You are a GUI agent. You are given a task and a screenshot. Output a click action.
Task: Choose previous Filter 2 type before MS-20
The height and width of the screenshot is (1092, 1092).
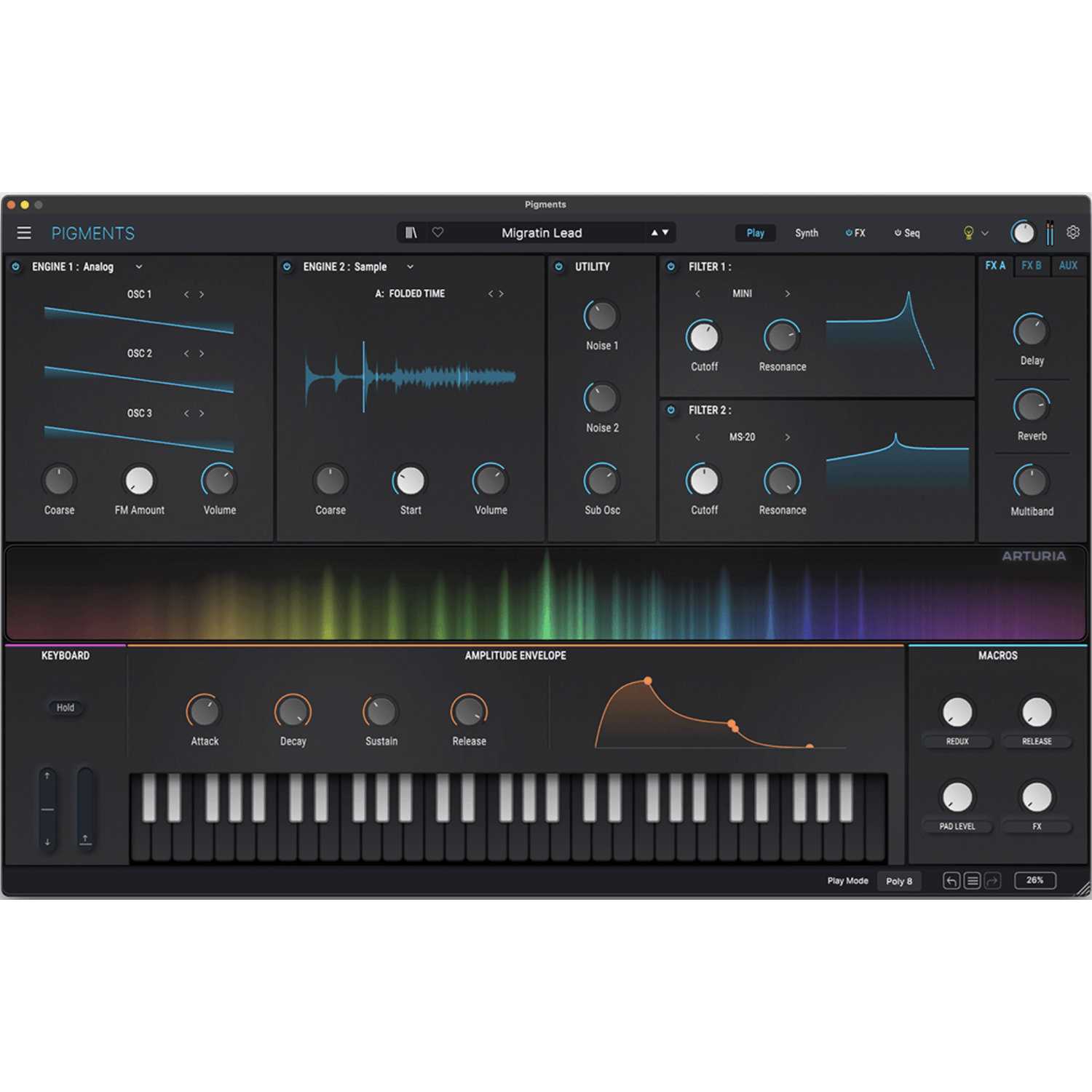[697, 437]
